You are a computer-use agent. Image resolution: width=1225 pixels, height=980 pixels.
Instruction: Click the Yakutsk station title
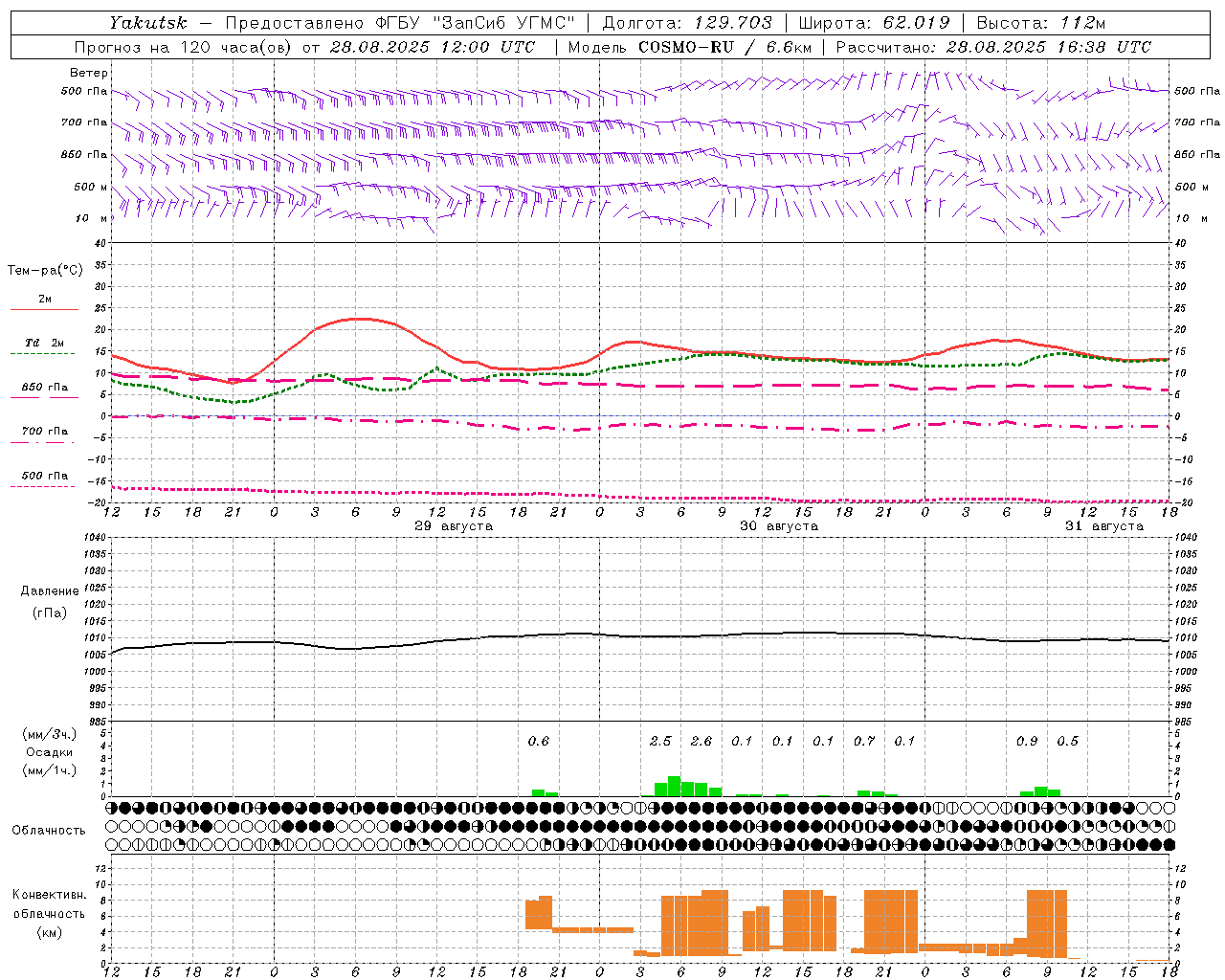pyautogui.click(x=147, y=22)
